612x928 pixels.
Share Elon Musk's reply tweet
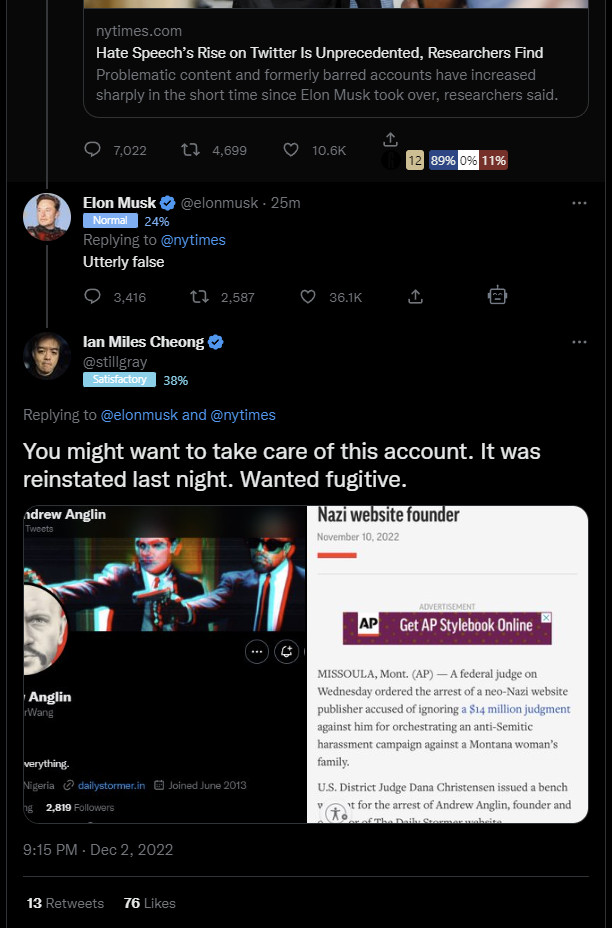[415, 296]
